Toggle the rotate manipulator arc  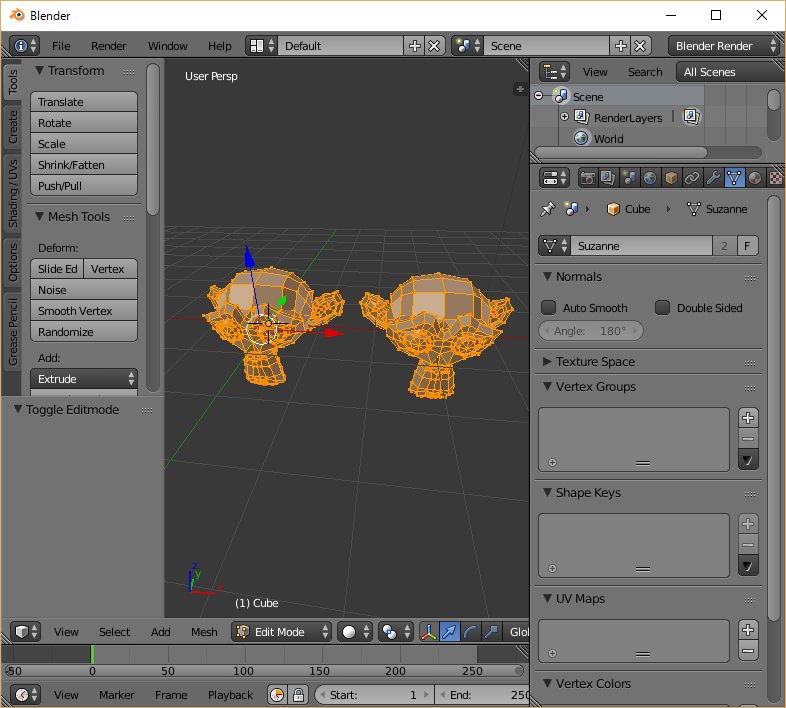pos(470,632)
